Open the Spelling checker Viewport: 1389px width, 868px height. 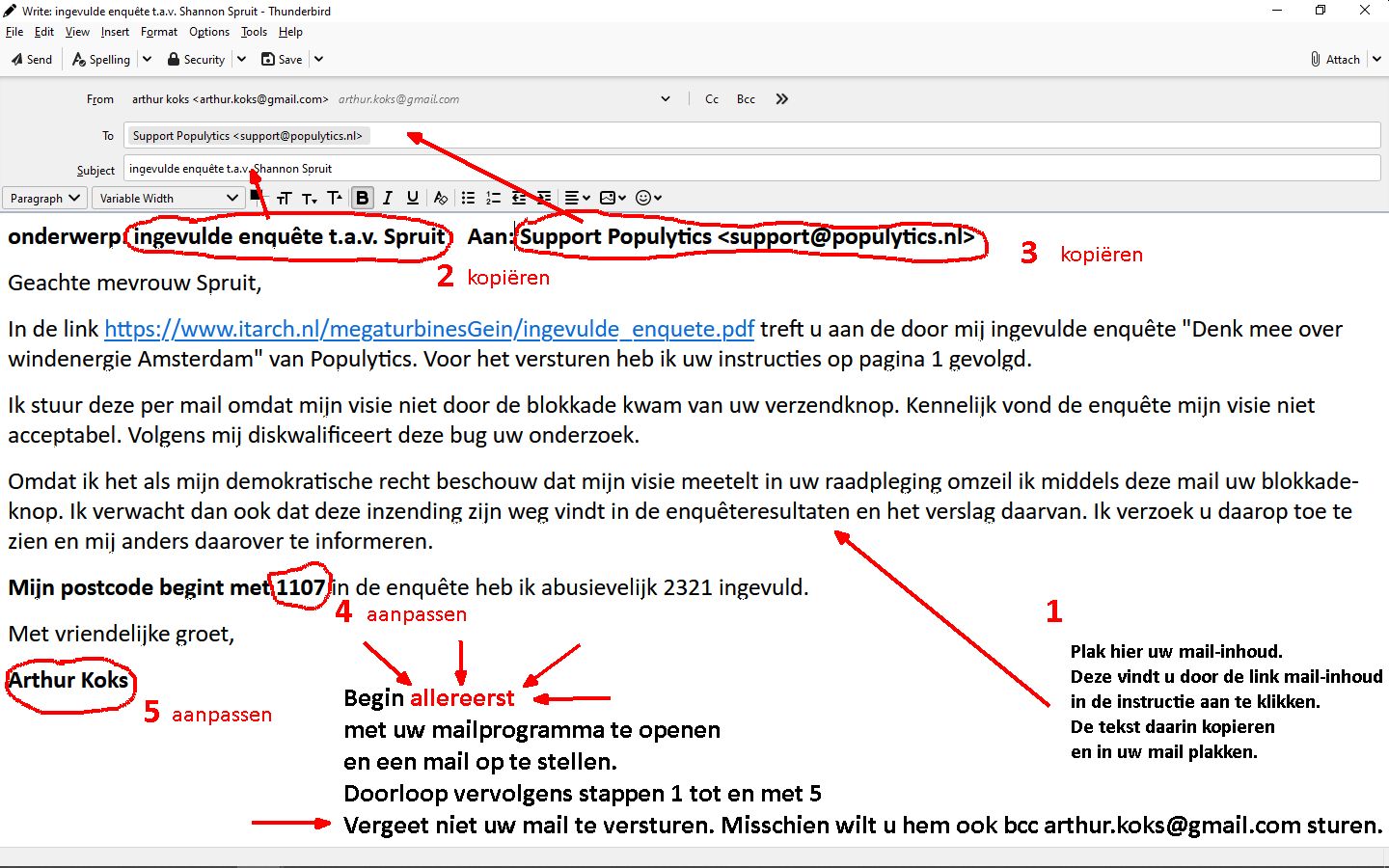pyautogui.click(x=101, y=59)
